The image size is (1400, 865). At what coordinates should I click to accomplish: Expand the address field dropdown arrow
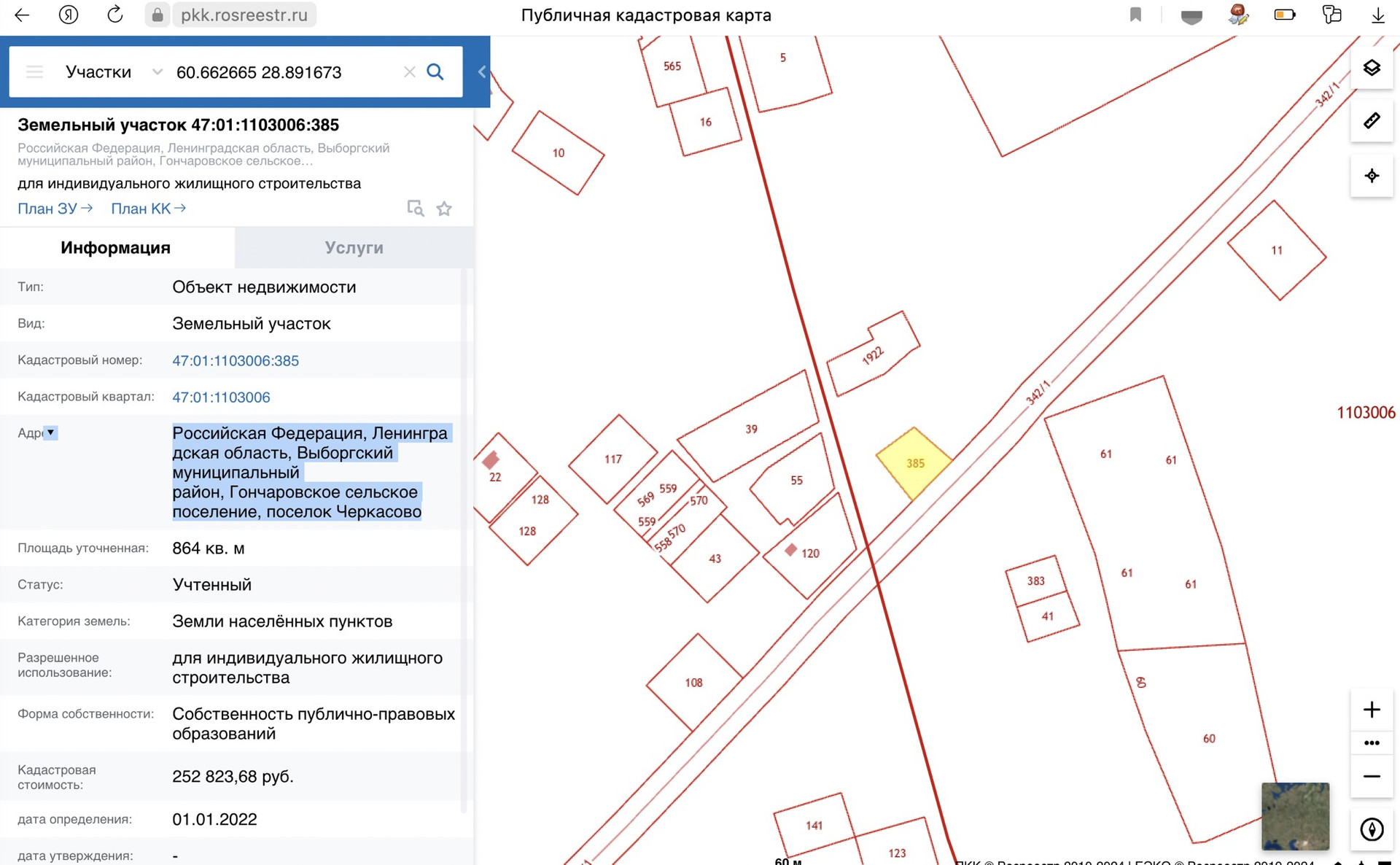pyautogui.click(x=50, y=432)
